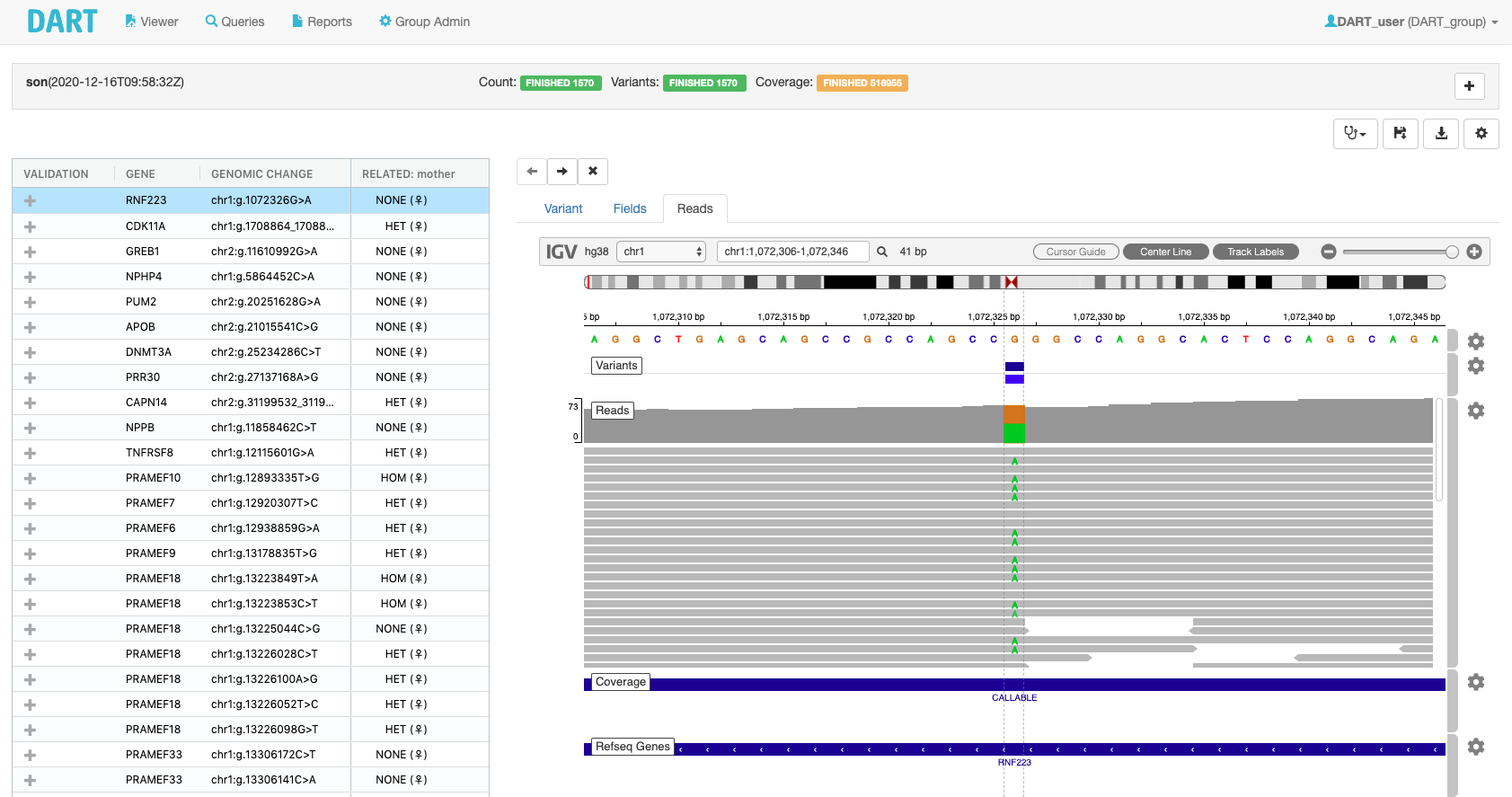The image size is (1512, 797).
Task: Go to next variant with right arrow
Action: pyautogui.click(x=561, y=171)
